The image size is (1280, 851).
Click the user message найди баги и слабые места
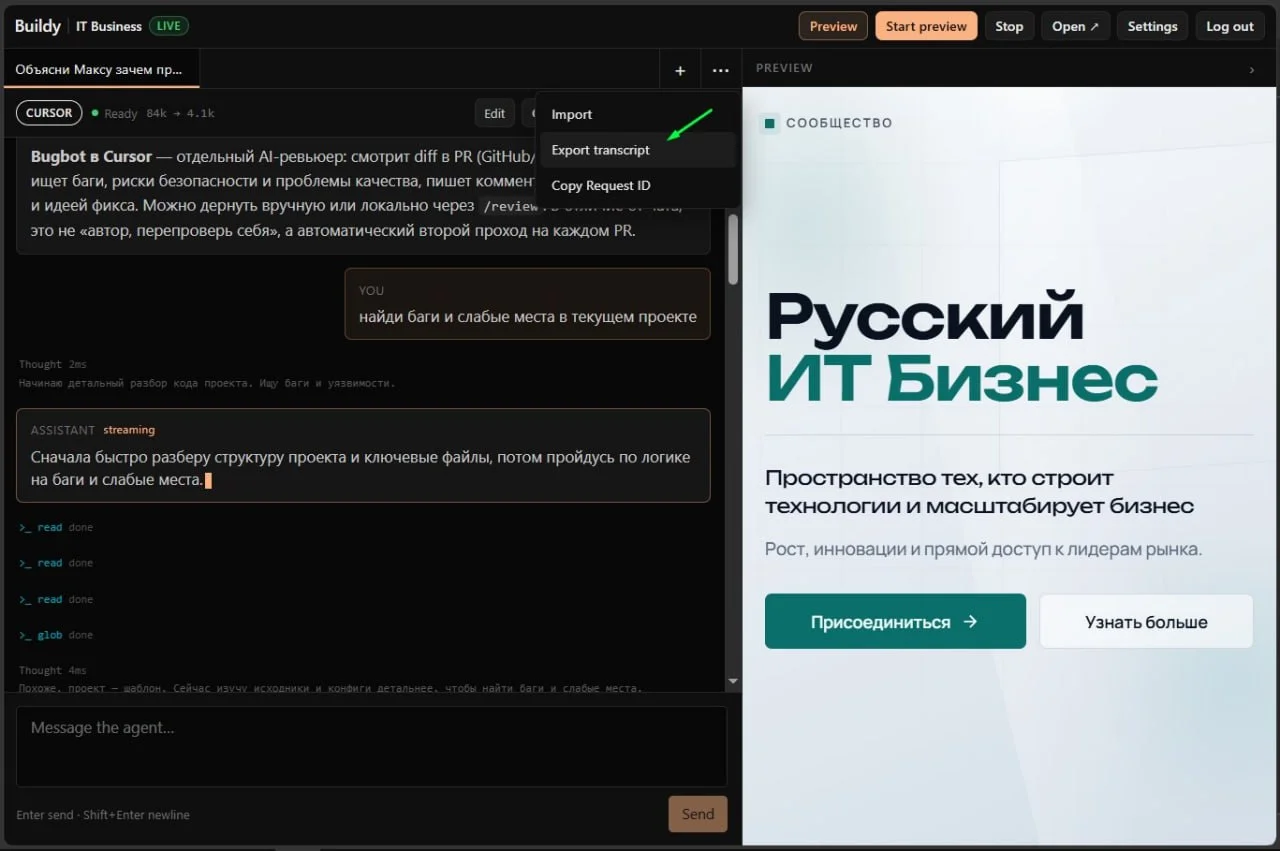click(x=528, y=303)
